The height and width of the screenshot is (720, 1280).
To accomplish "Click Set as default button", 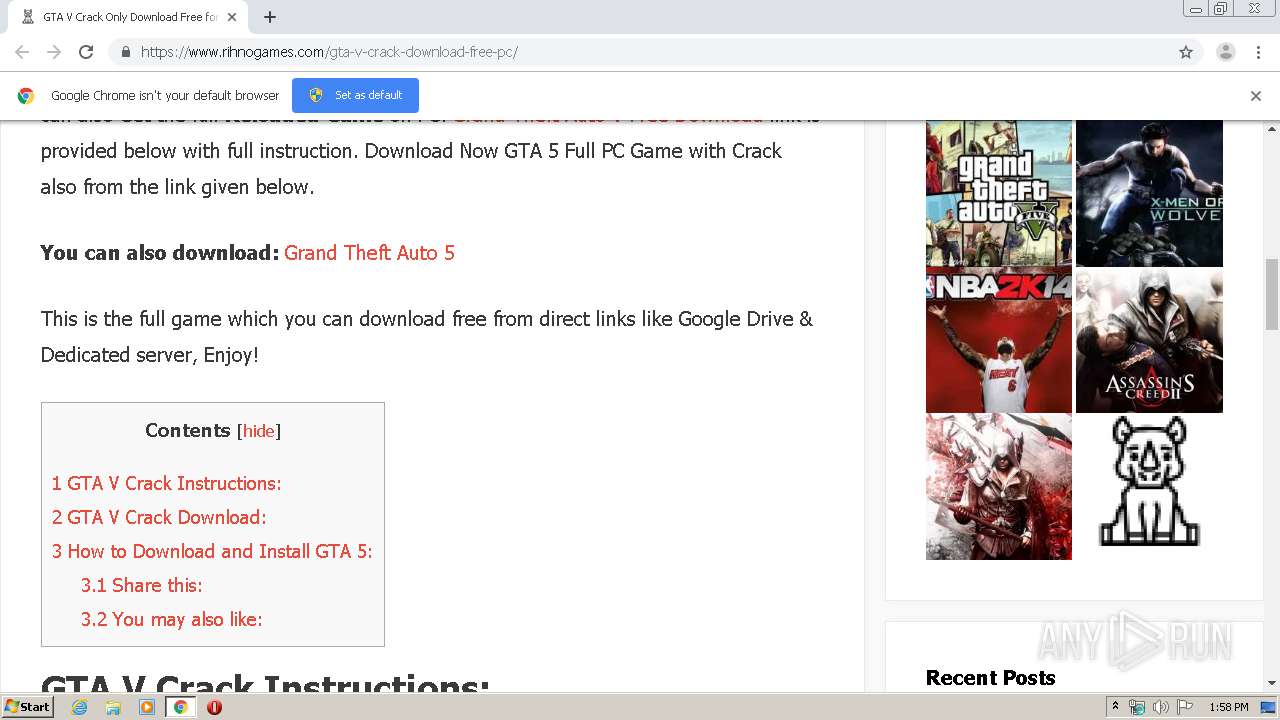I will [x=355, y=95].
